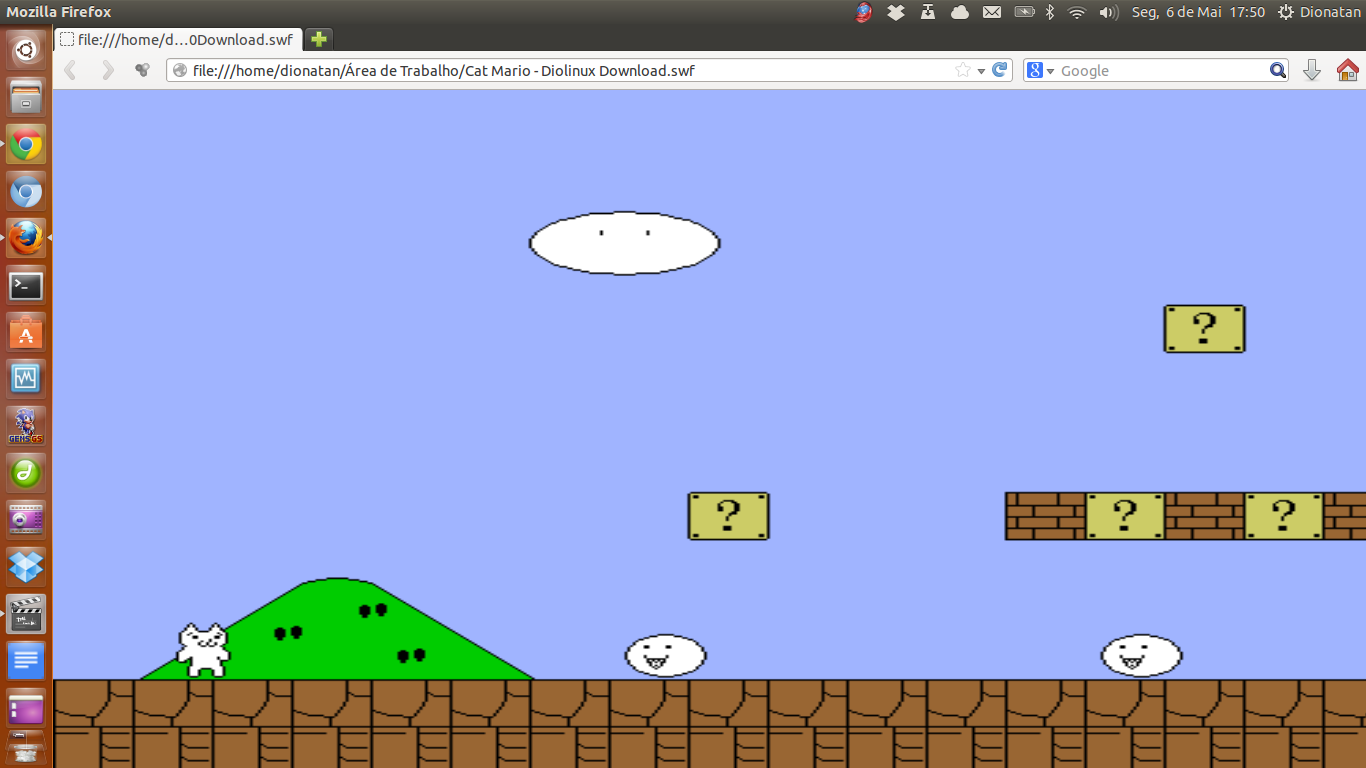Launch the Gens/GS emulator icon
This screenshot has width=1366, height=768.
pyautogui.click(x=26, y=426)
